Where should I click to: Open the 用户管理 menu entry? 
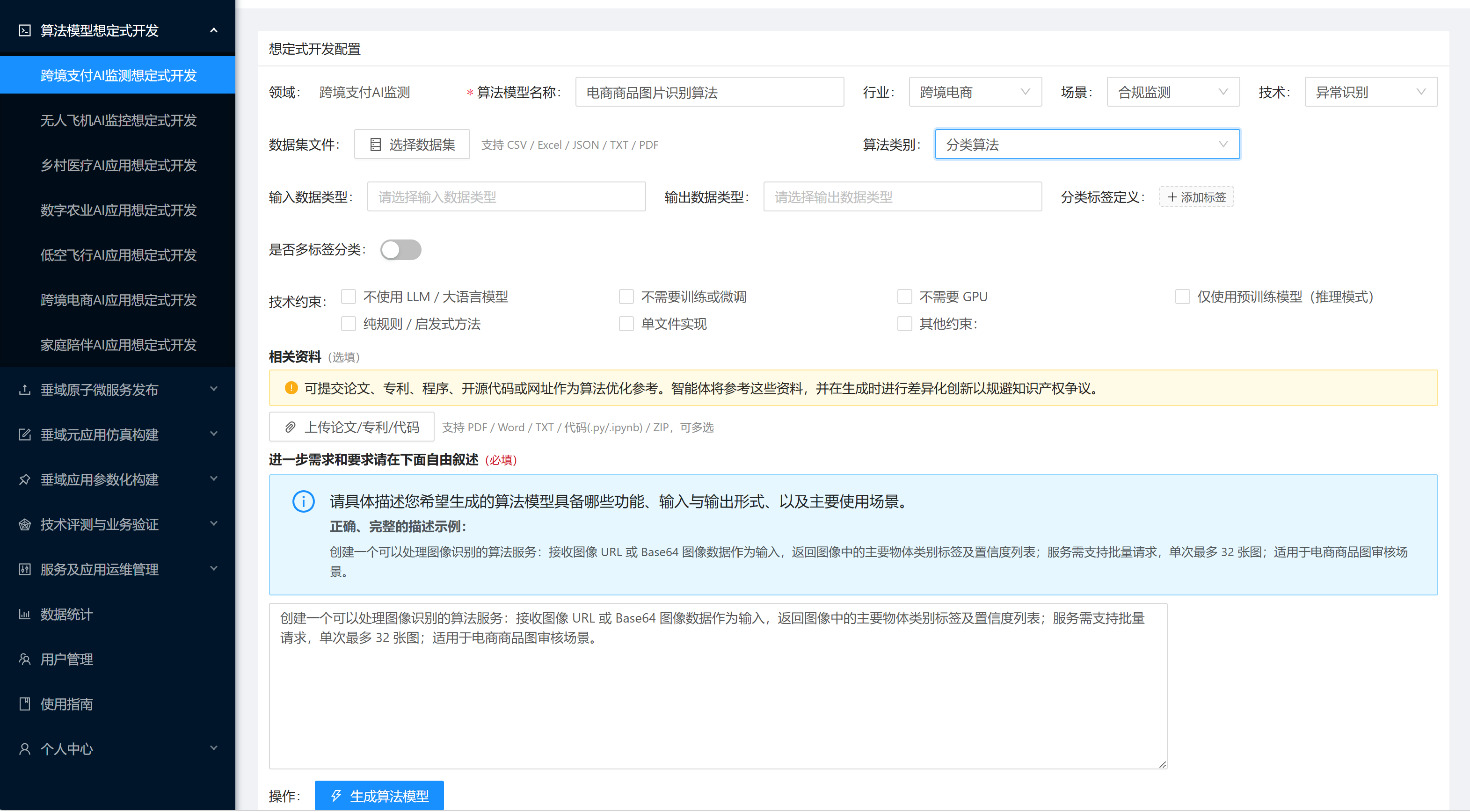pos(117,659)
